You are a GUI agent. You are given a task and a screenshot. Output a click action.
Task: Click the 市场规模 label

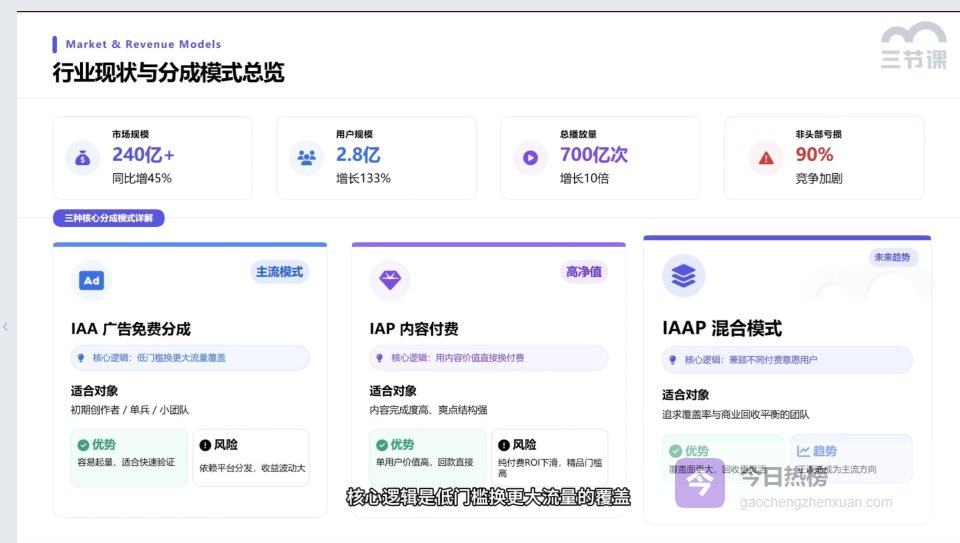click(x=130, y=135)
